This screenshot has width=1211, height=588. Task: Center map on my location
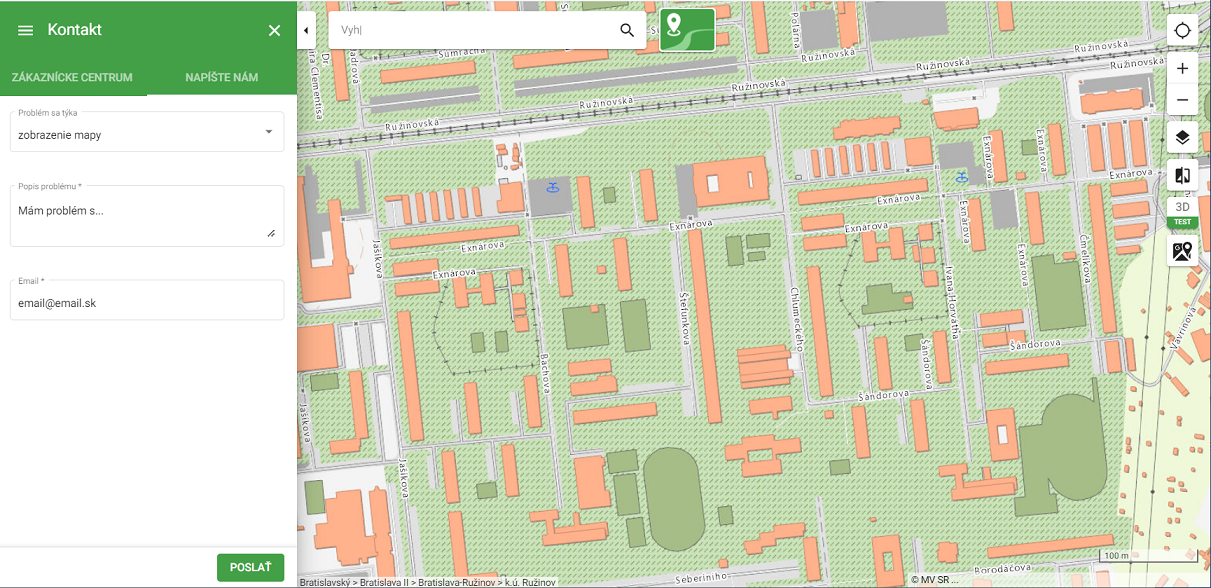coord(1182,30)
